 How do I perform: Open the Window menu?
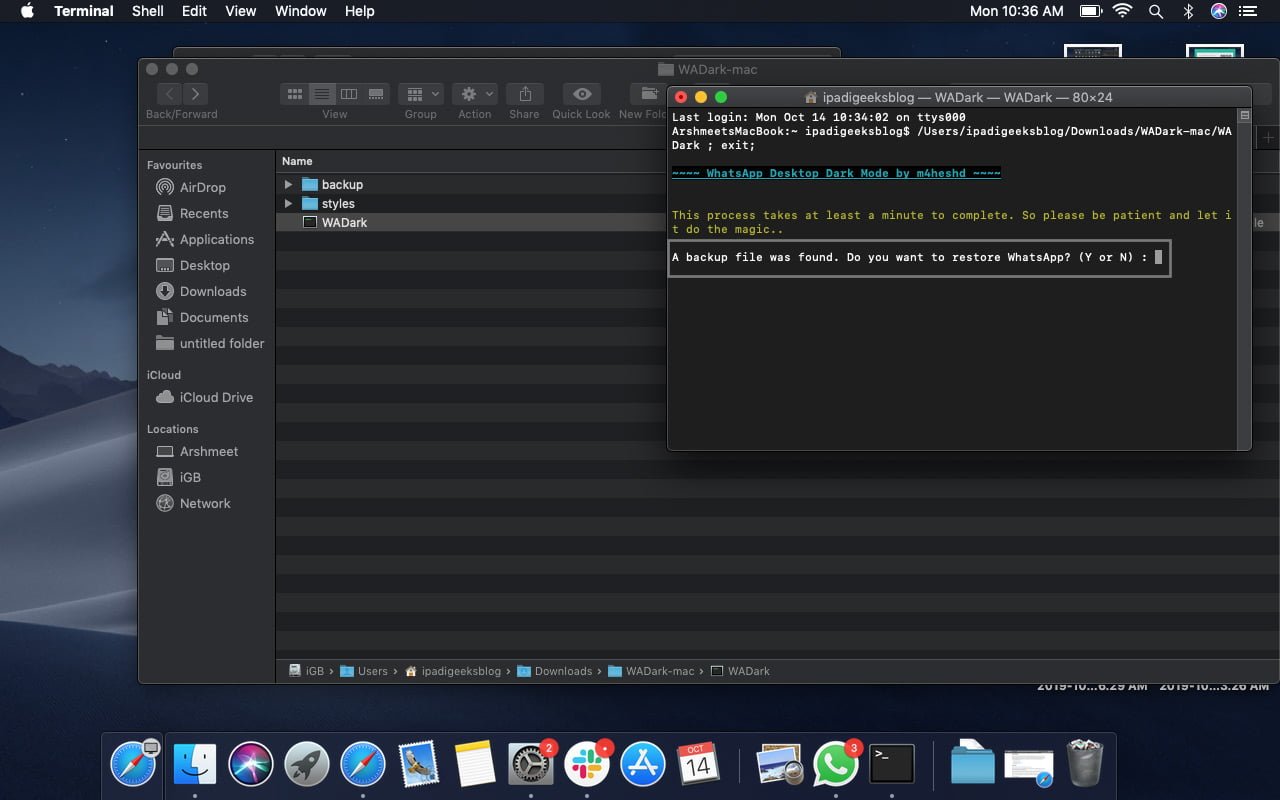[300, 11]
